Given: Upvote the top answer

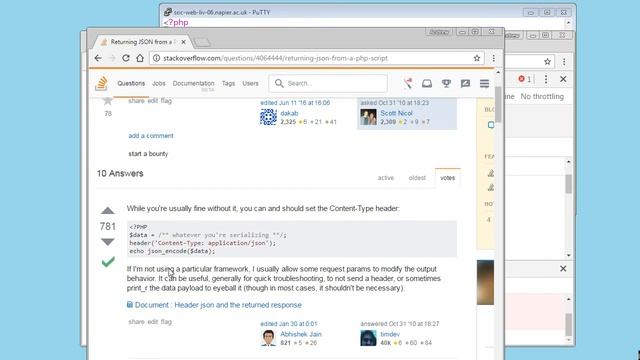Looking at the screenshot, I should pyautogui.click(x=108, y=211).
